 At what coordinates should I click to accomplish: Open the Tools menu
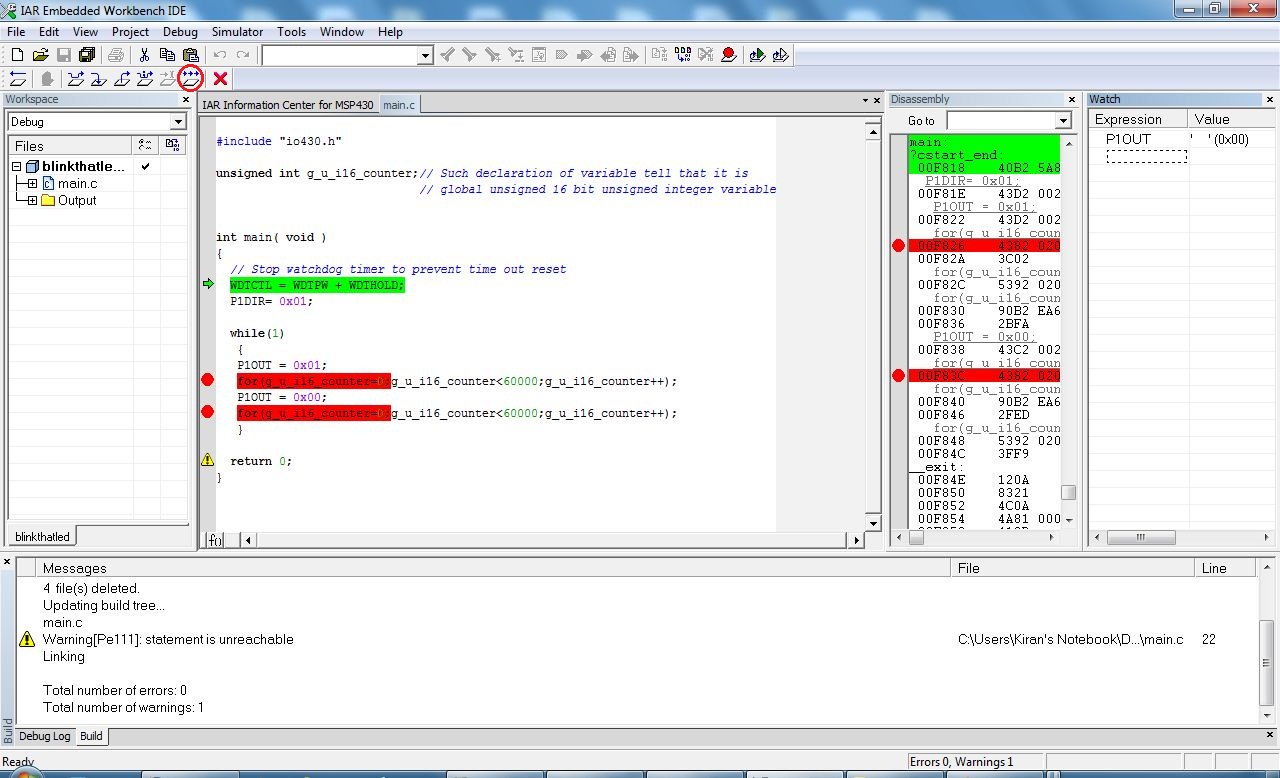pos(291,32)
